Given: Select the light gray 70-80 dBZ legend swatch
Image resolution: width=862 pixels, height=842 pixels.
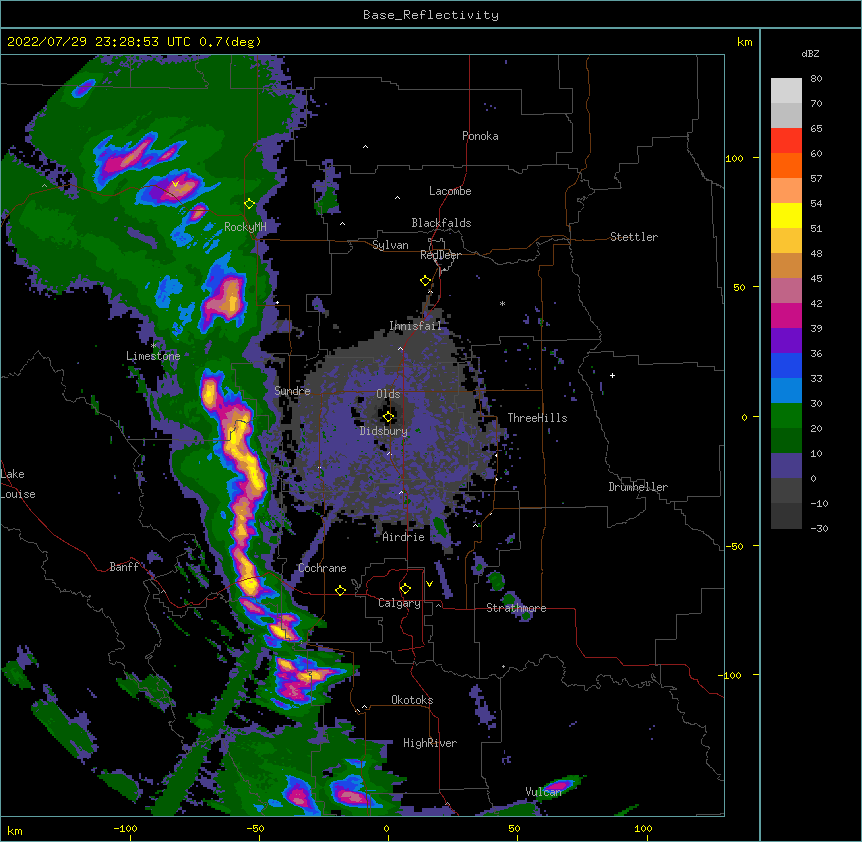Looking at the screenshot, I should coord(786,91).
